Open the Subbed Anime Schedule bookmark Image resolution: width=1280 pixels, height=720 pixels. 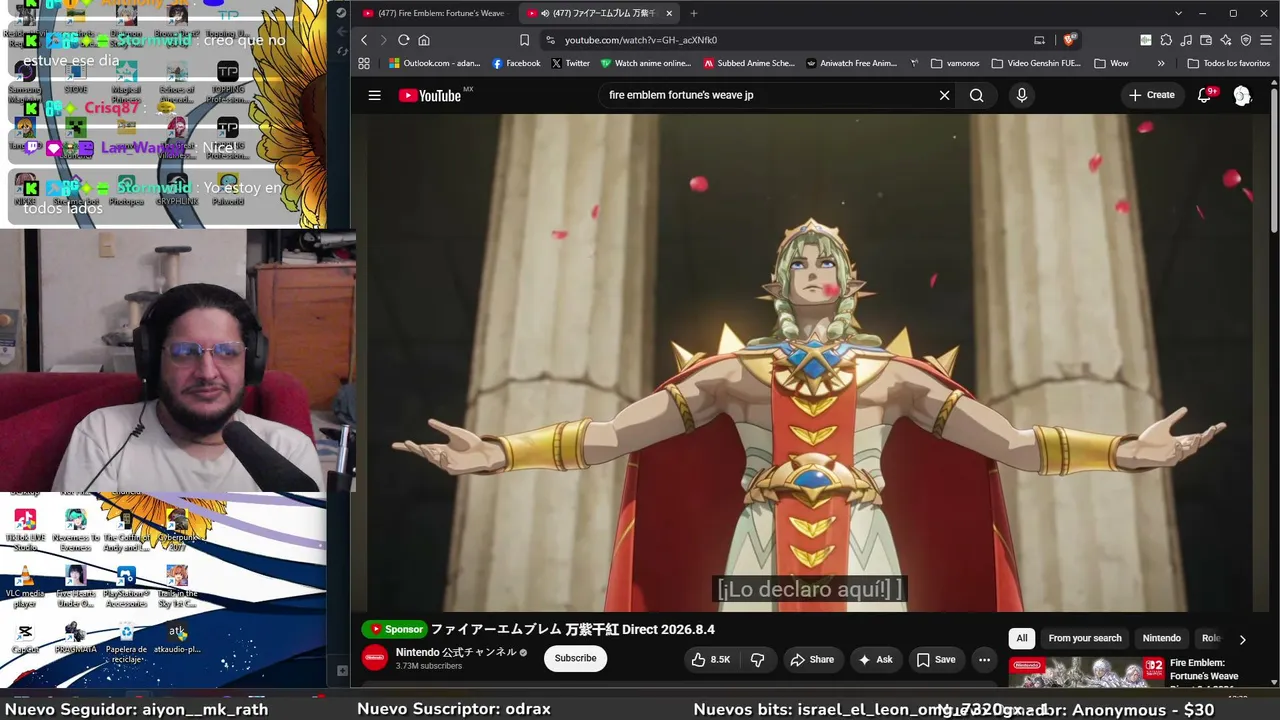coord(749,63)
